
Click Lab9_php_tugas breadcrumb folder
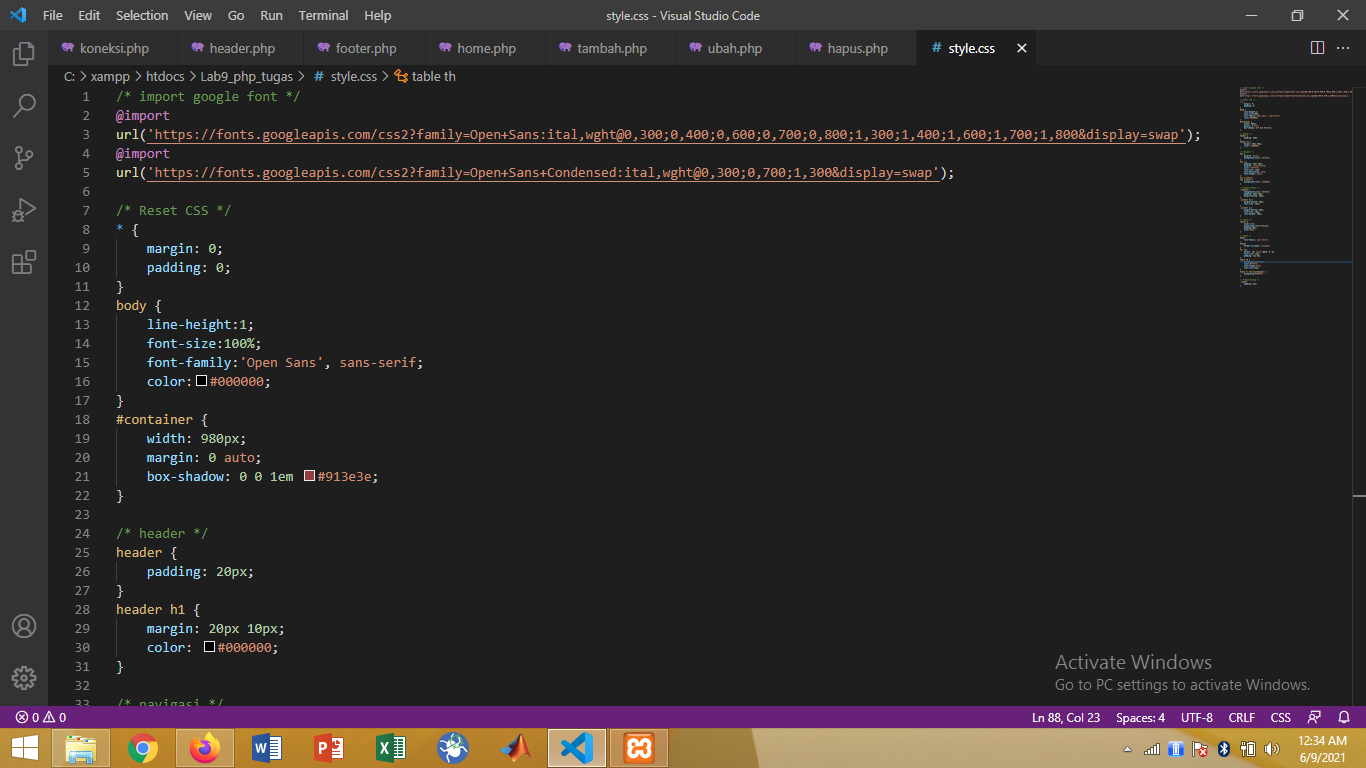(247, 76)
